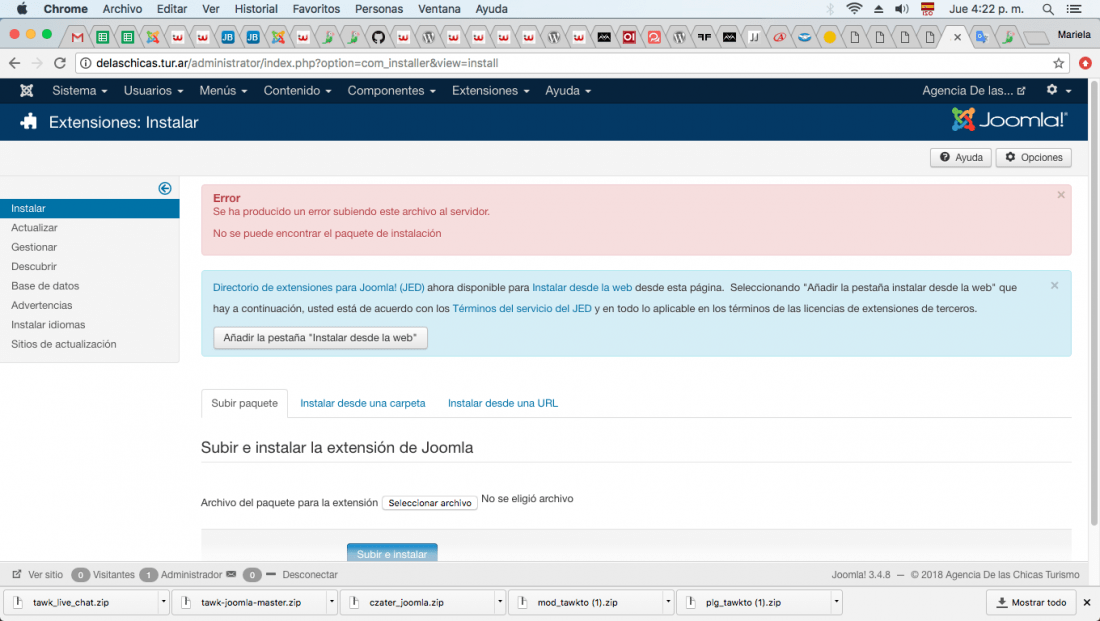Click the Wi-Fi status icon

click(854, 9)
